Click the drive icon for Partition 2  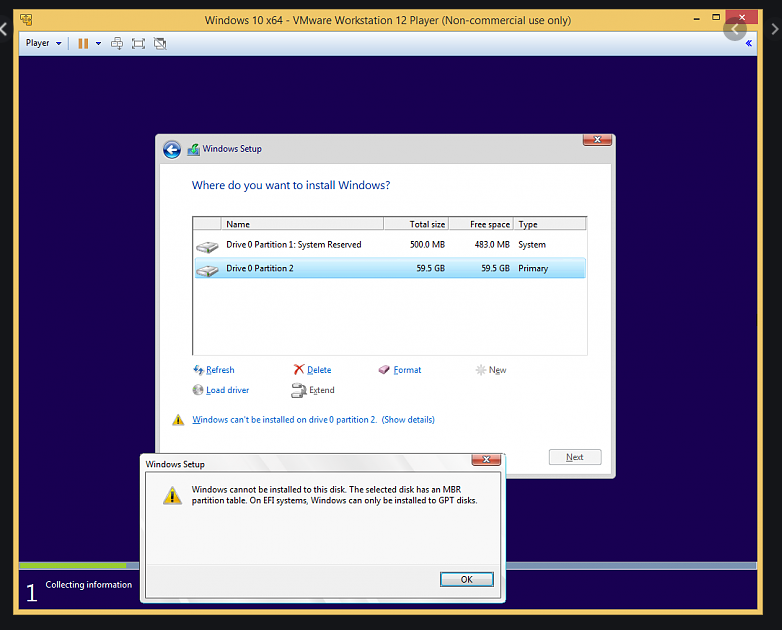[207, 270]
